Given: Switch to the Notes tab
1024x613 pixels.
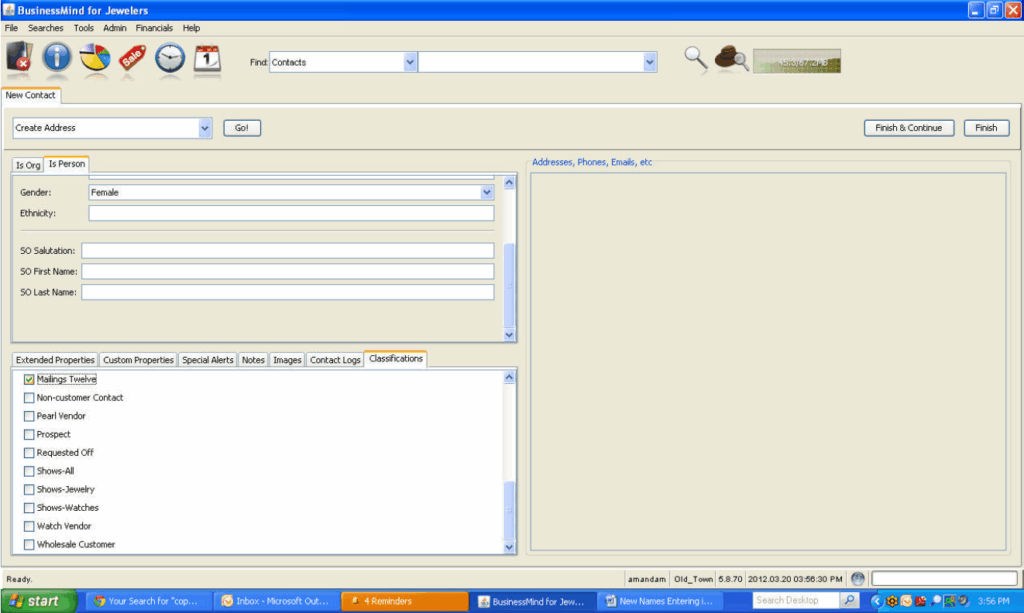Looking at the screenshot, I should (253, 360).
